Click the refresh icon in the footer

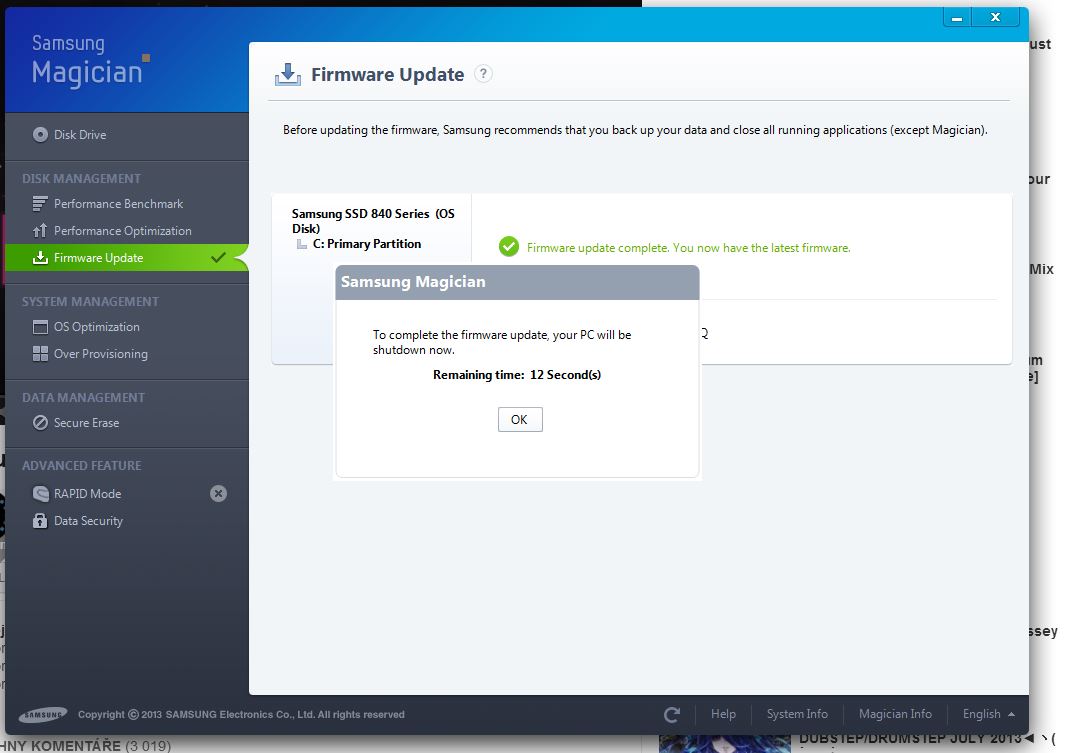pyautogui.click(x=671, y=714)
